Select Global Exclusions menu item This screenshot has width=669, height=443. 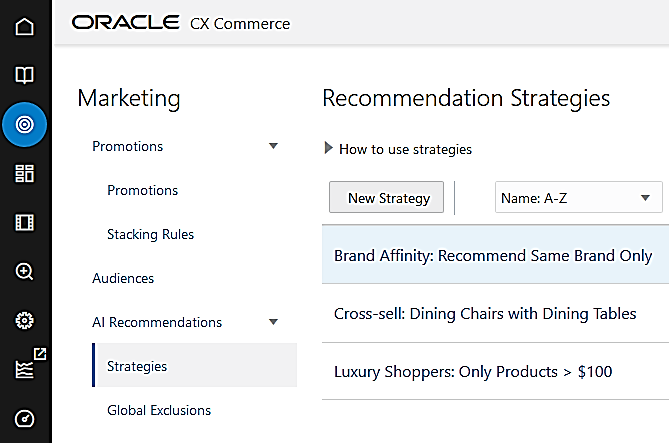159,410
